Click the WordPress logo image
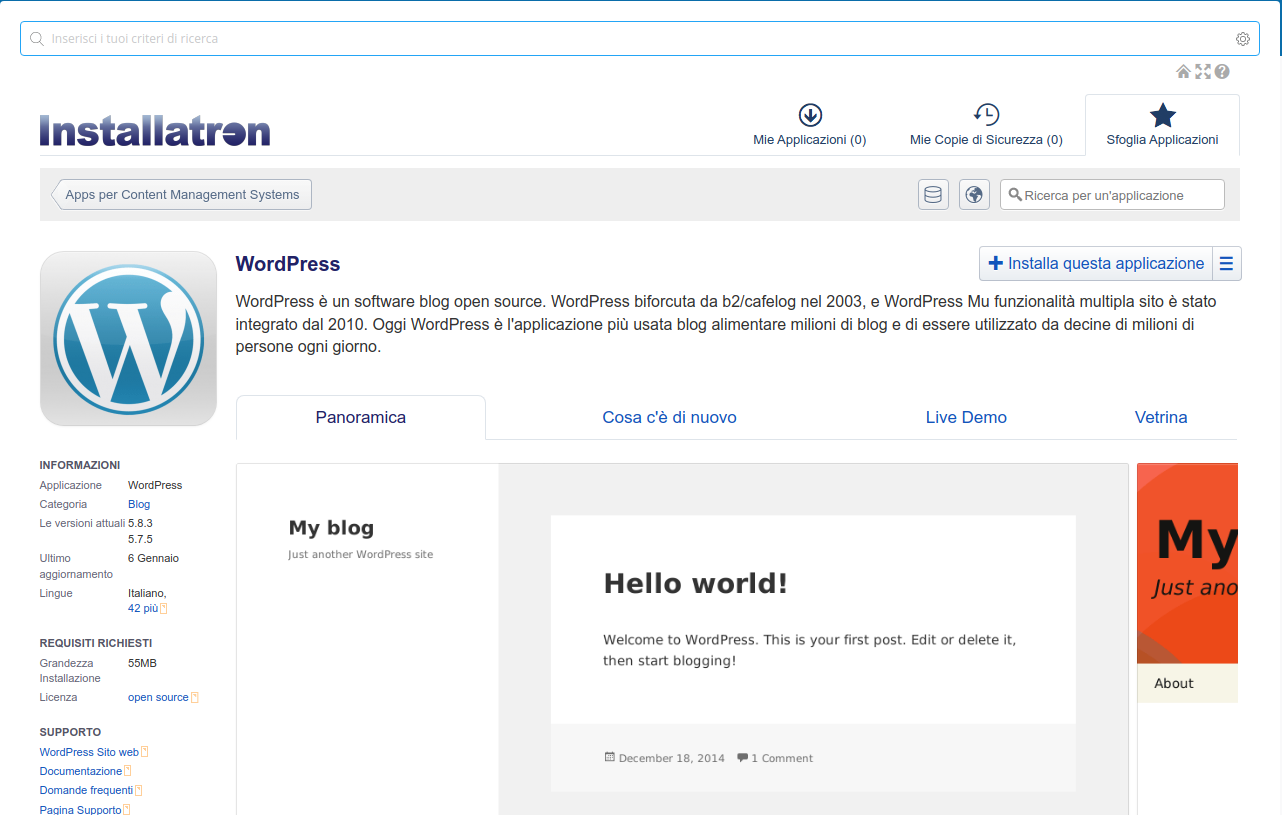Image resolution: width=1282 pixels, height=815 pixels. pos(128,339)
